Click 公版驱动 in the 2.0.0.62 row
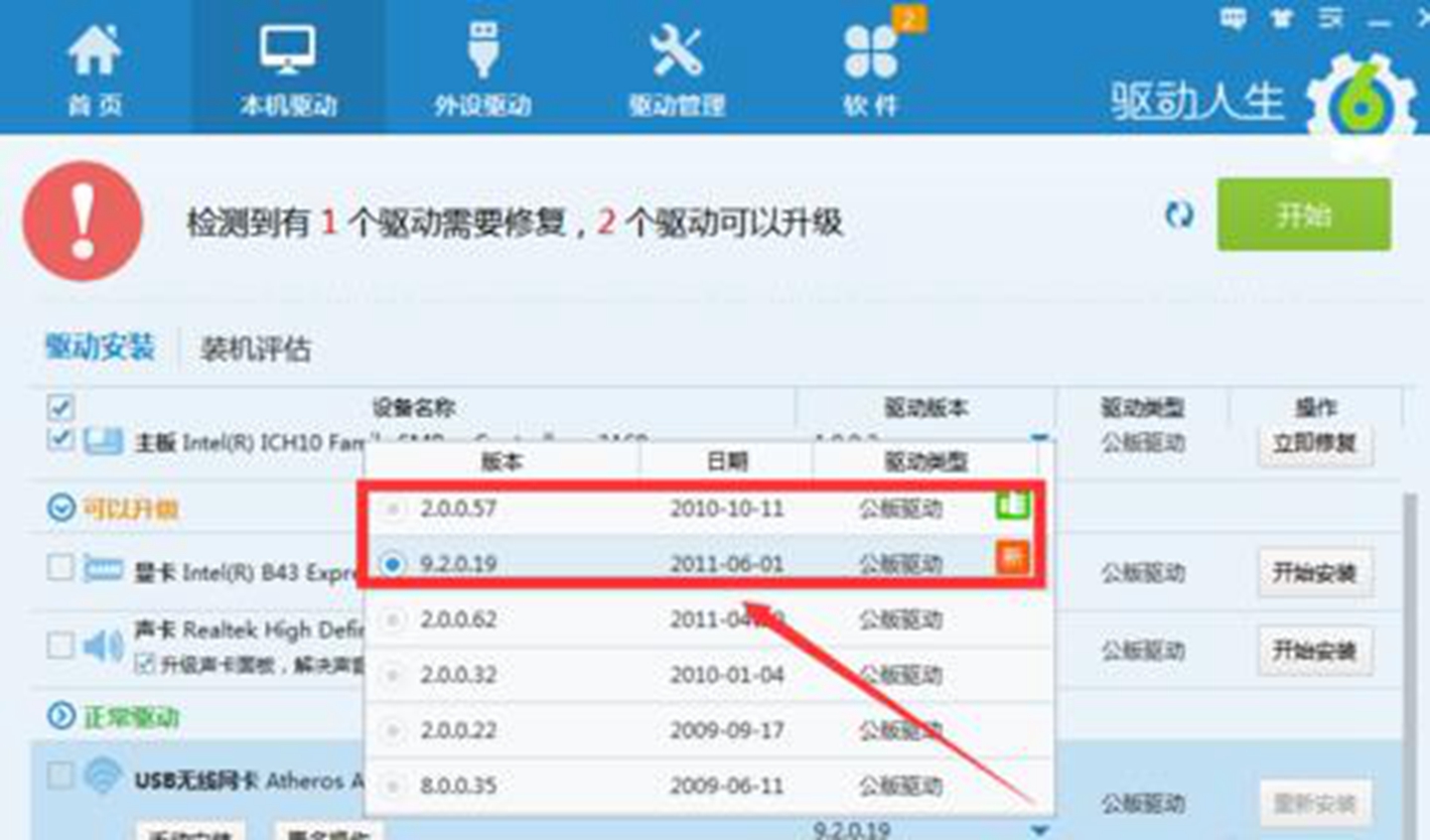 900,620
